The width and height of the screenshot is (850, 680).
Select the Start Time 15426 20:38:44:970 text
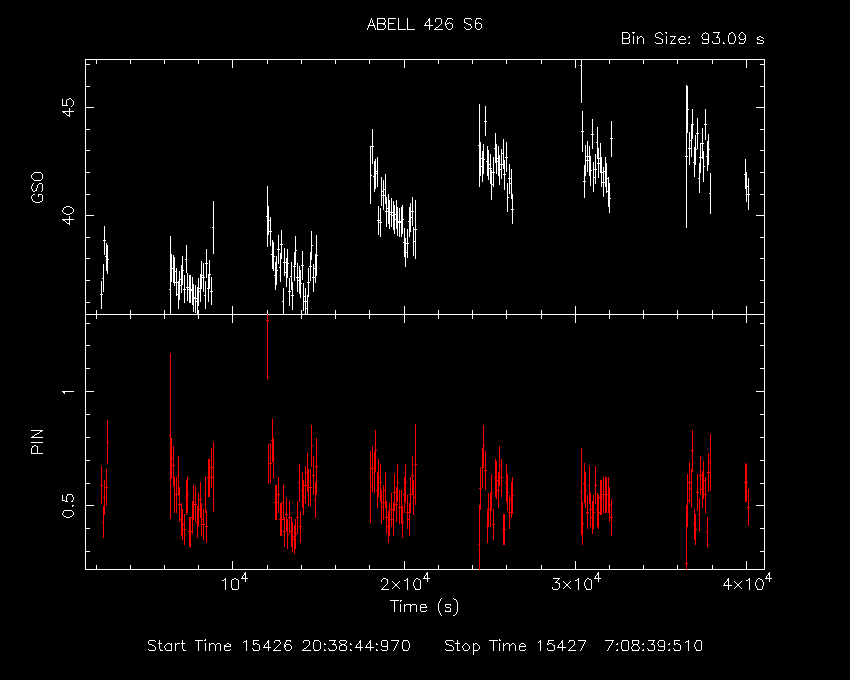point(279,646)
